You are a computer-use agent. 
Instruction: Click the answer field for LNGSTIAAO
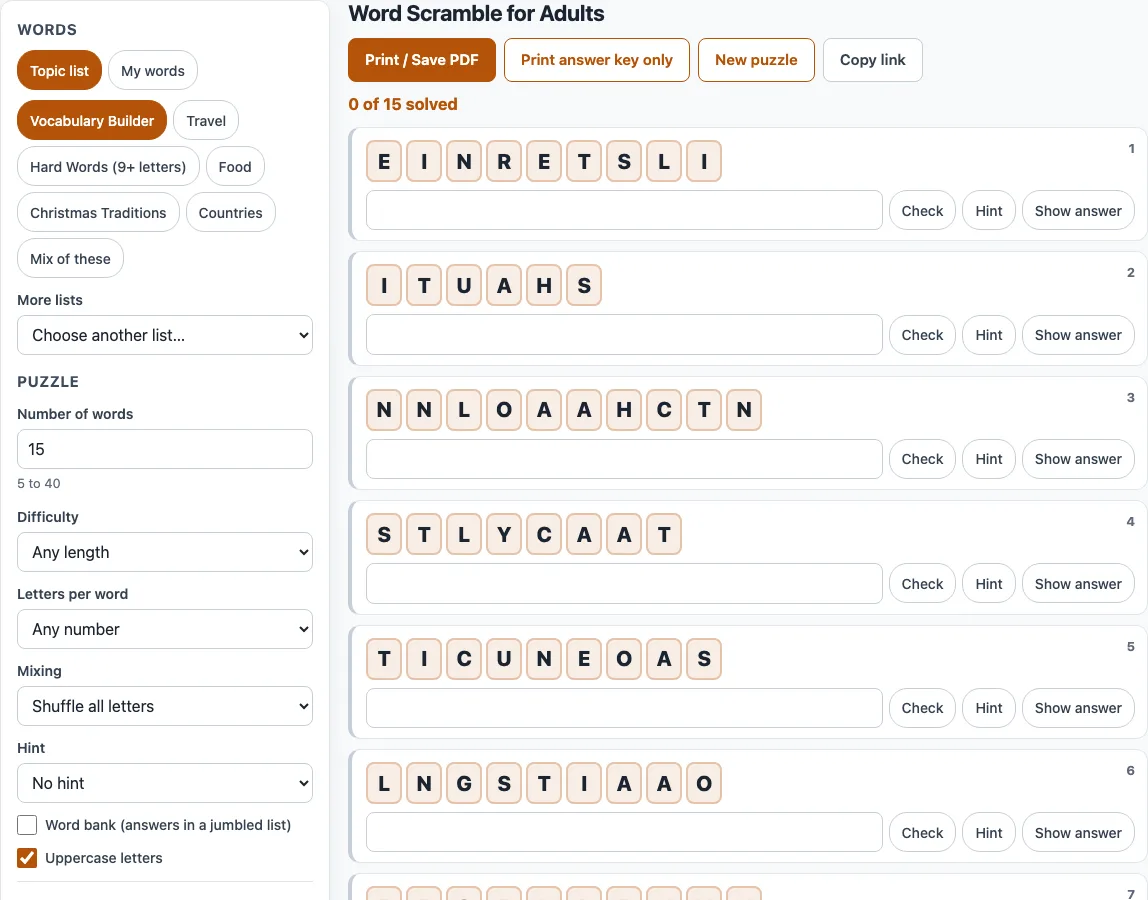pos(625,833)
